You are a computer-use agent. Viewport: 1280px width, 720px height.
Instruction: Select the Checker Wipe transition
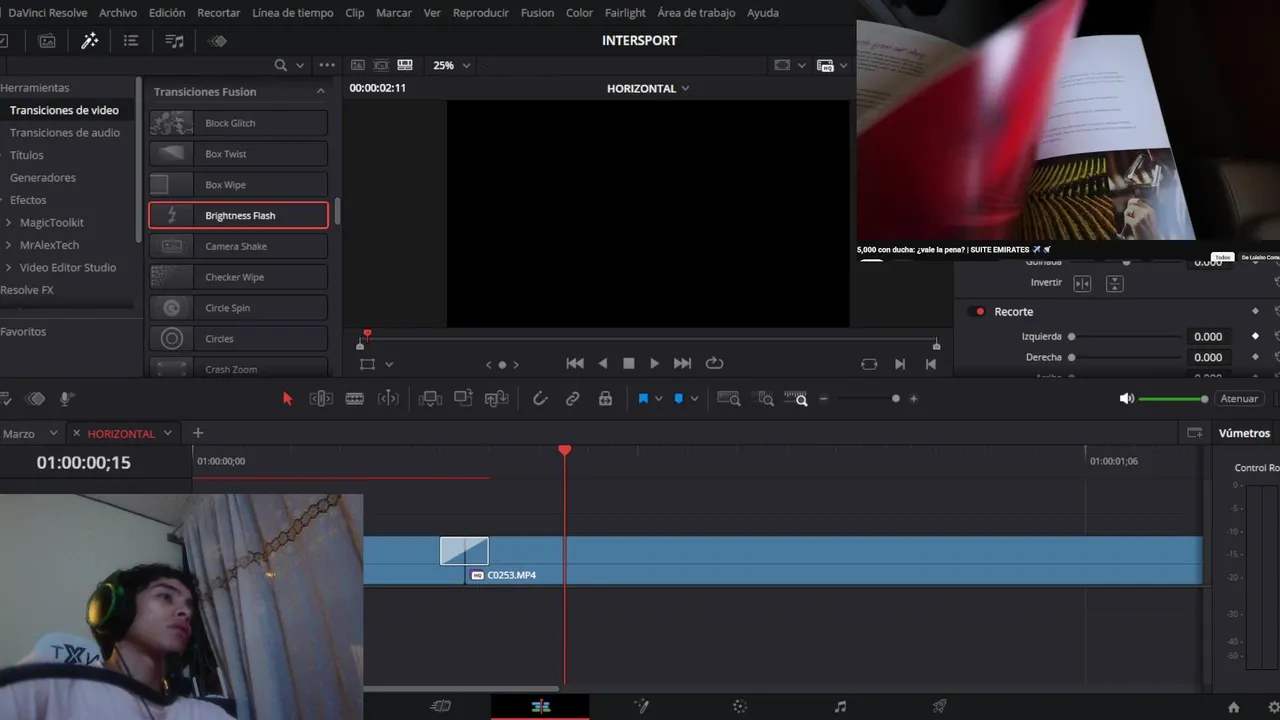coord(238,277)
